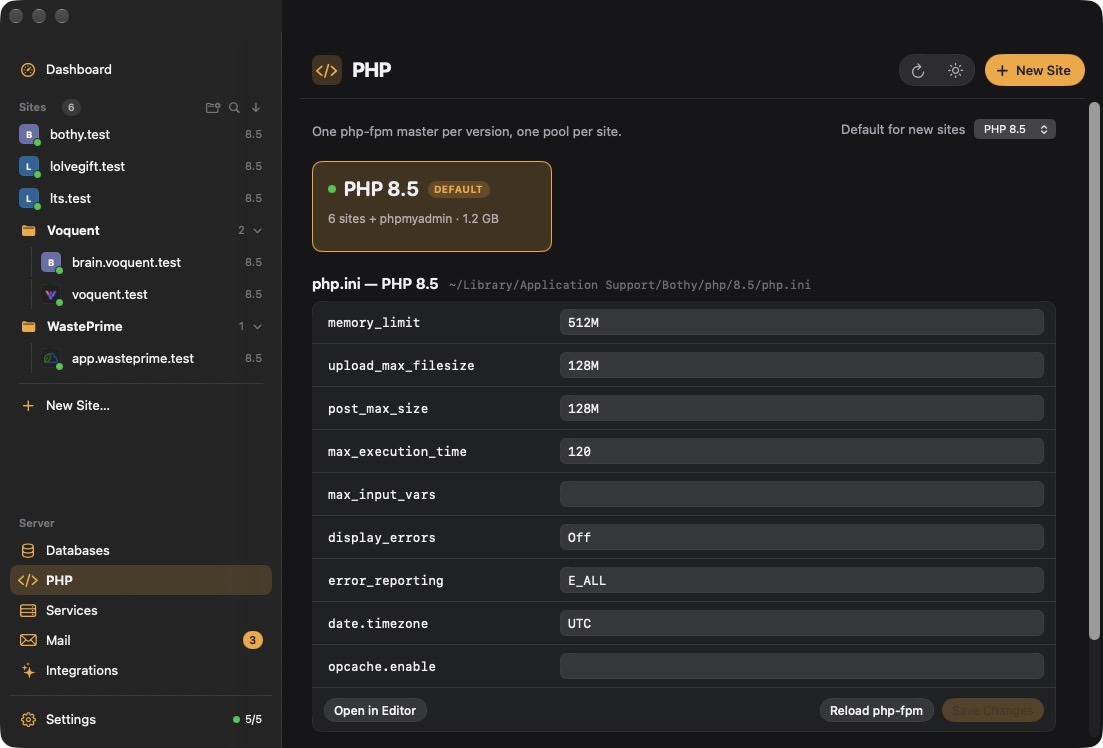Click the bothy.test site avatar icon
The height and width of the screenshot is (748, 1103).
point(29,134)
